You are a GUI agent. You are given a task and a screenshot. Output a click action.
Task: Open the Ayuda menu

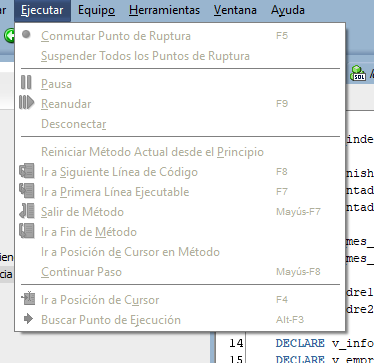click(x=288, y=10)
